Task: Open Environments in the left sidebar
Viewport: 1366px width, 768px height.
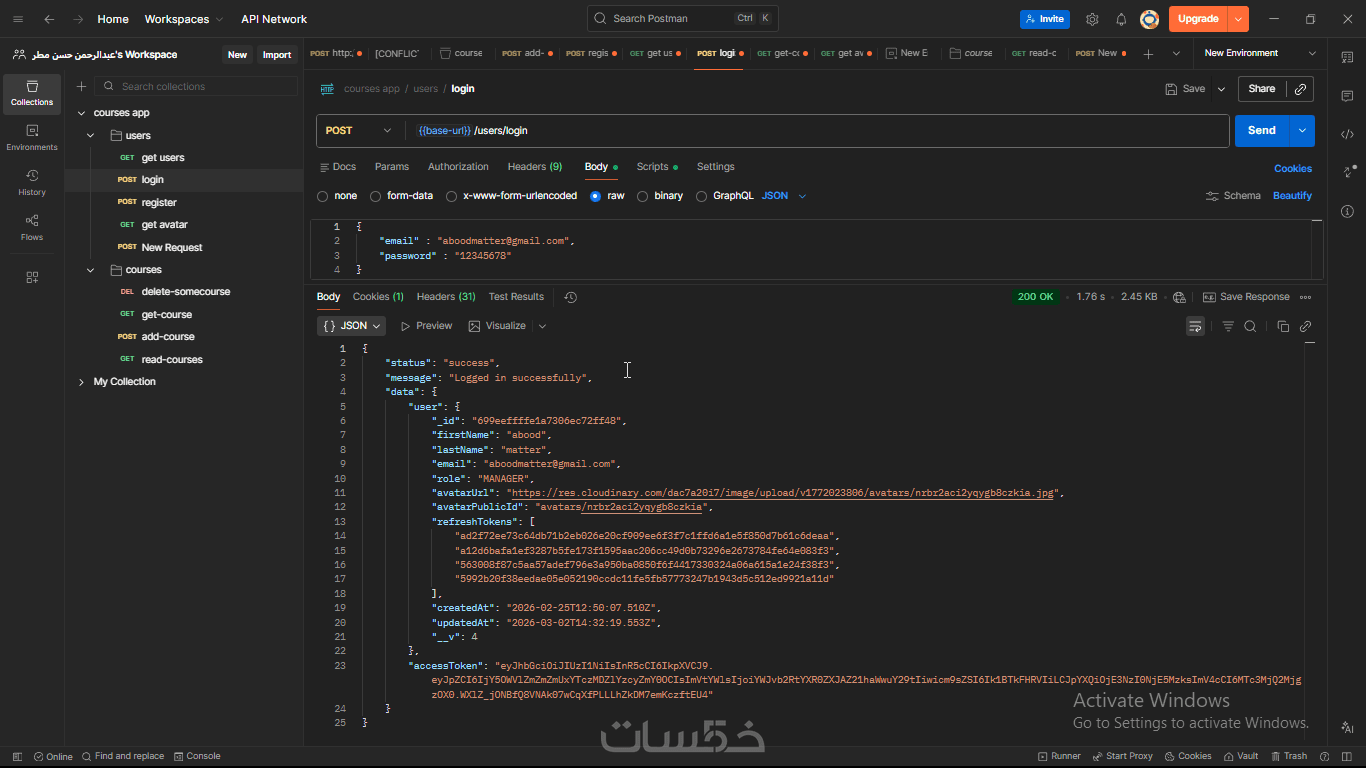Action: tap(32, 138)
